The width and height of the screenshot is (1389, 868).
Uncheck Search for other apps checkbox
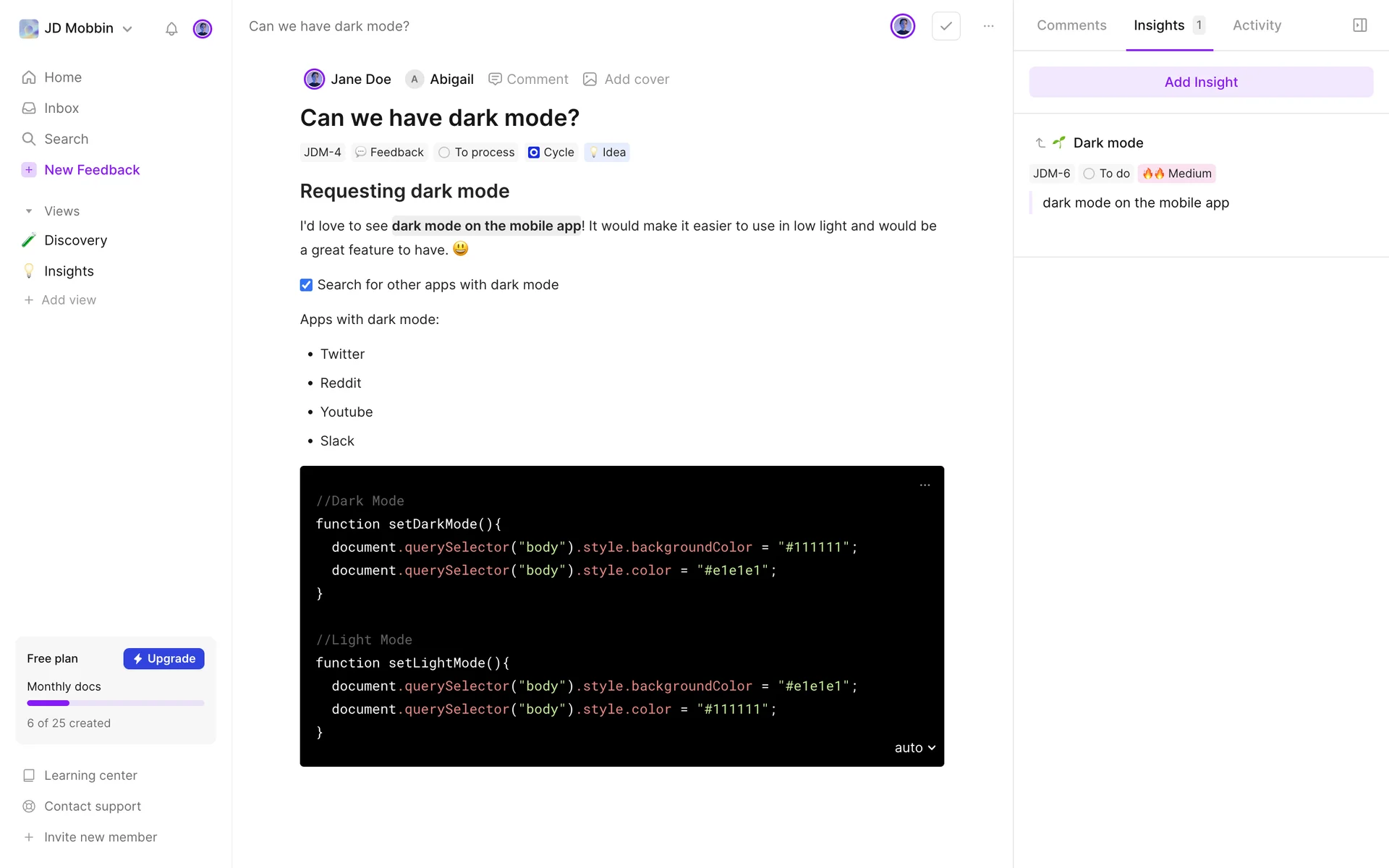306,285
